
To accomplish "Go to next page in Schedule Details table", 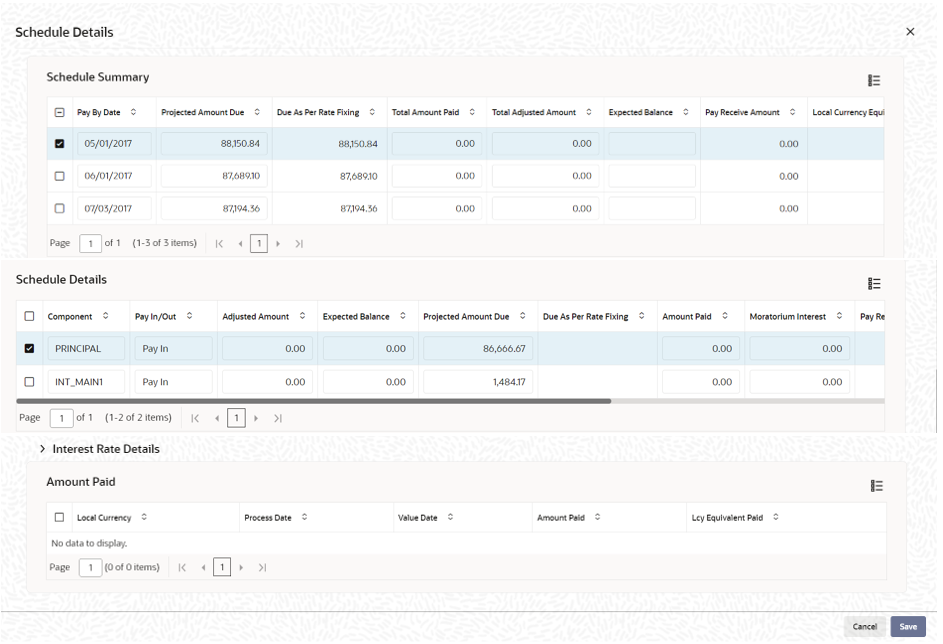I will tap(256, 418).
